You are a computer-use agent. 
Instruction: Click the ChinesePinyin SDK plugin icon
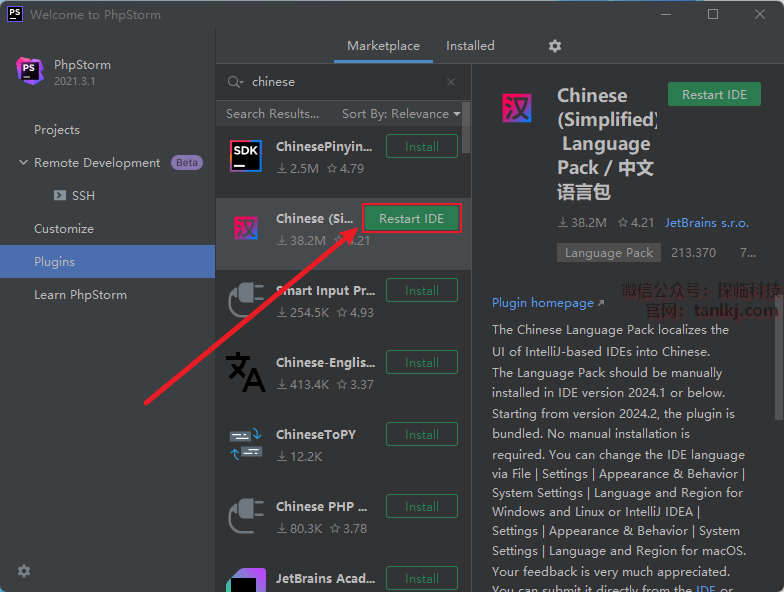click(x=246, y=156)
